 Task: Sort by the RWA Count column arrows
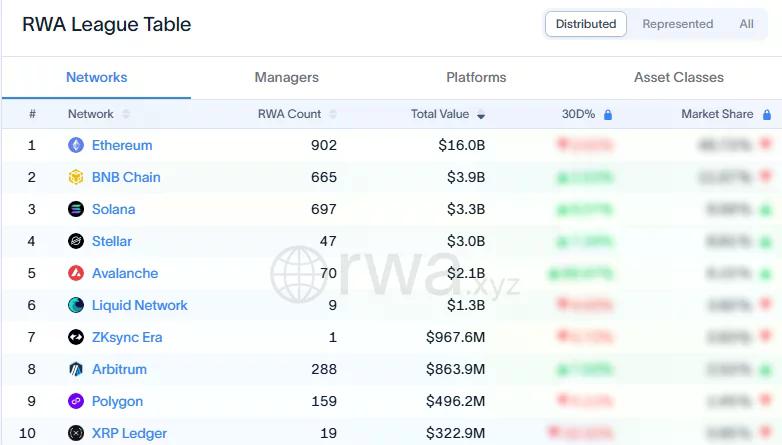(333, 114)
